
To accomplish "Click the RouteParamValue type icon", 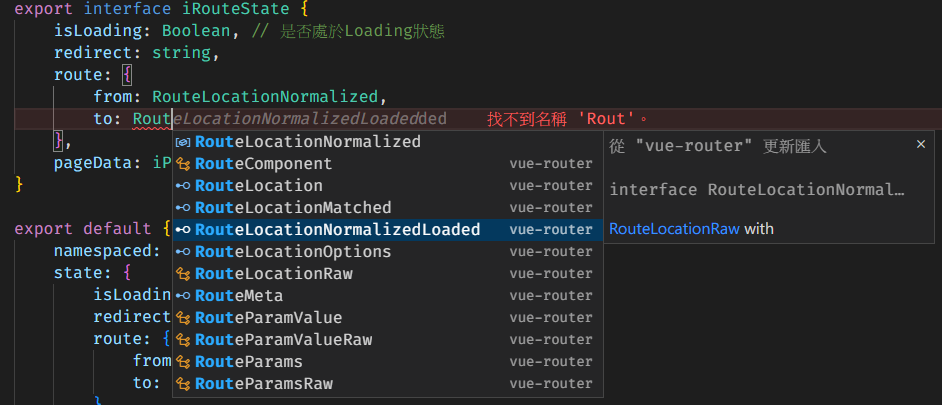I will [x=183, y=318].
